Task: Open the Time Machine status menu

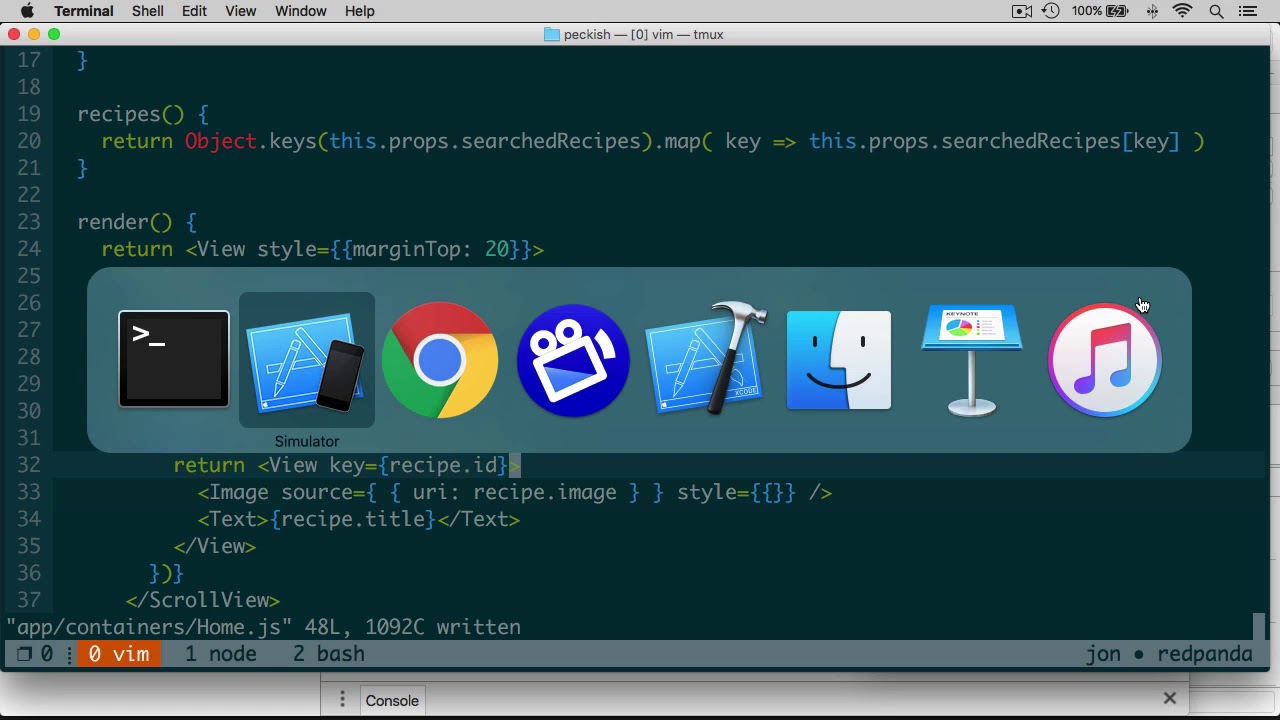Action: [x=1050, y=11]
